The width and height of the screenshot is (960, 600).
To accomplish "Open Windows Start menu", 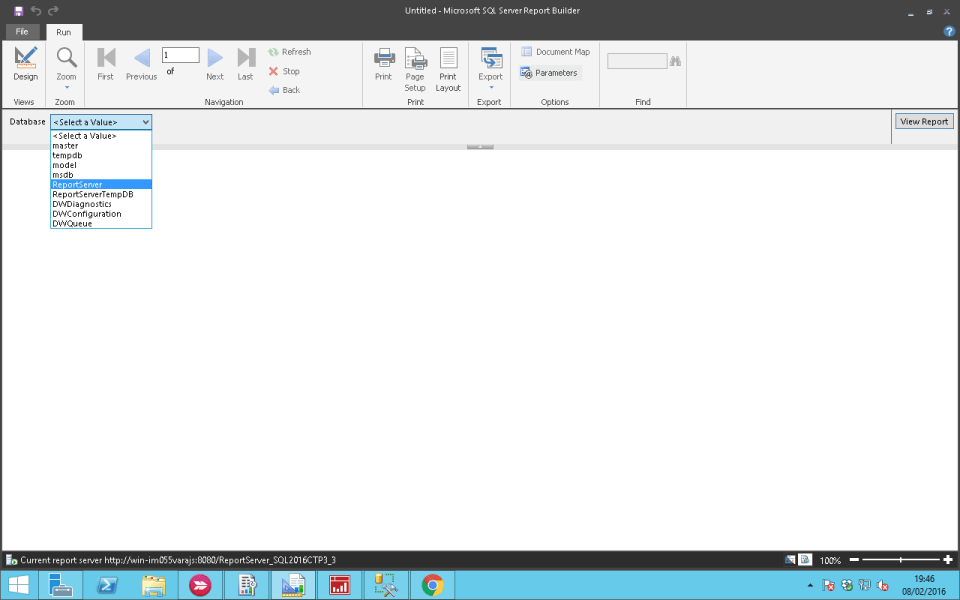I will tap(18, 585).
